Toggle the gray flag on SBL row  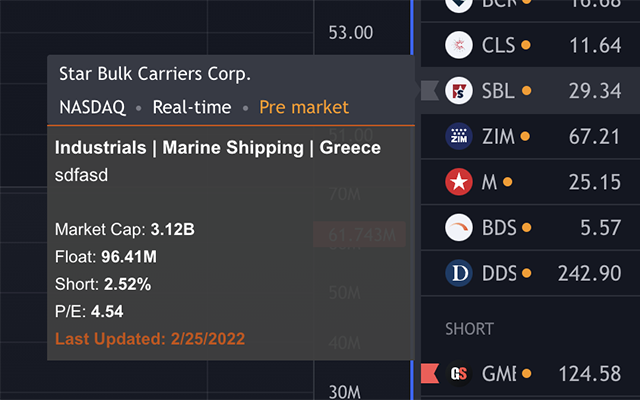click(x=430, y=91)
